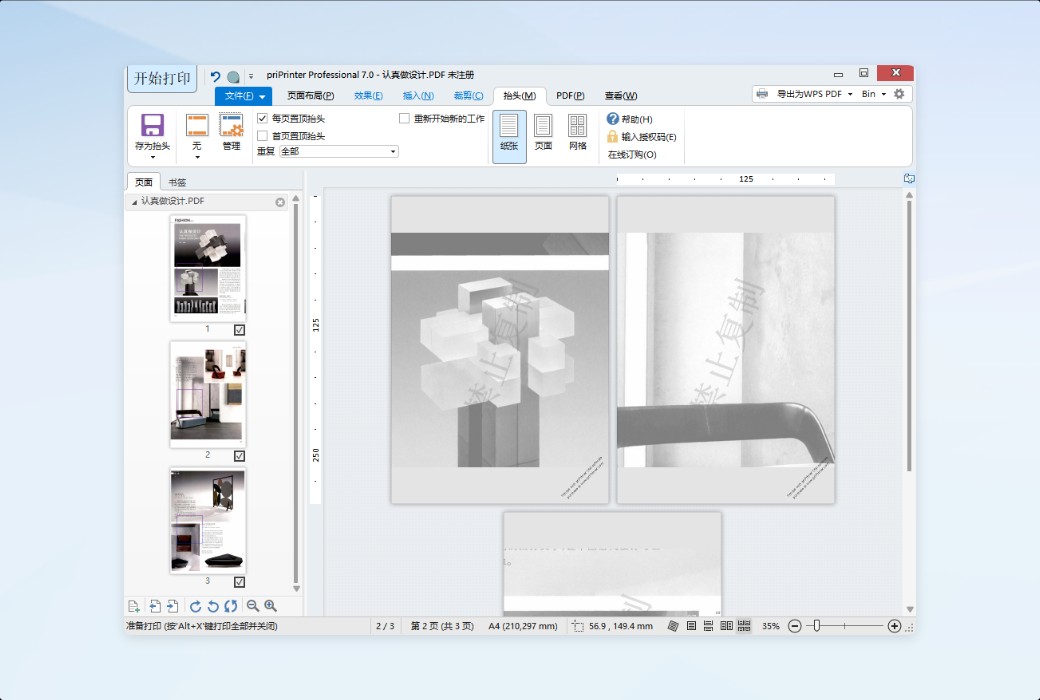Check the 首页置顶抬头 checkbox

(263, 135)
